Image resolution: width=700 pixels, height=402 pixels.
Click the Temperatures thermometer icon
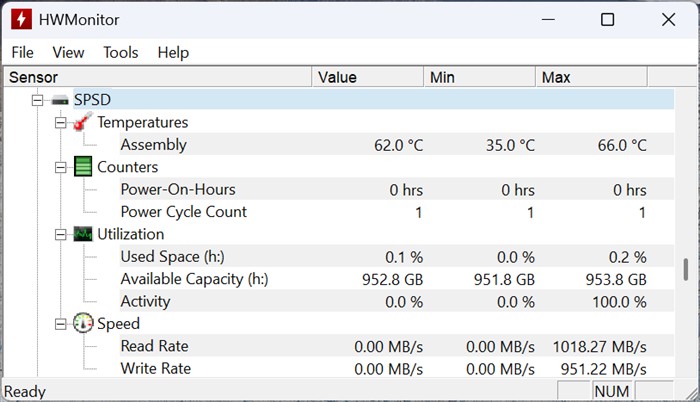click(83, 122)
